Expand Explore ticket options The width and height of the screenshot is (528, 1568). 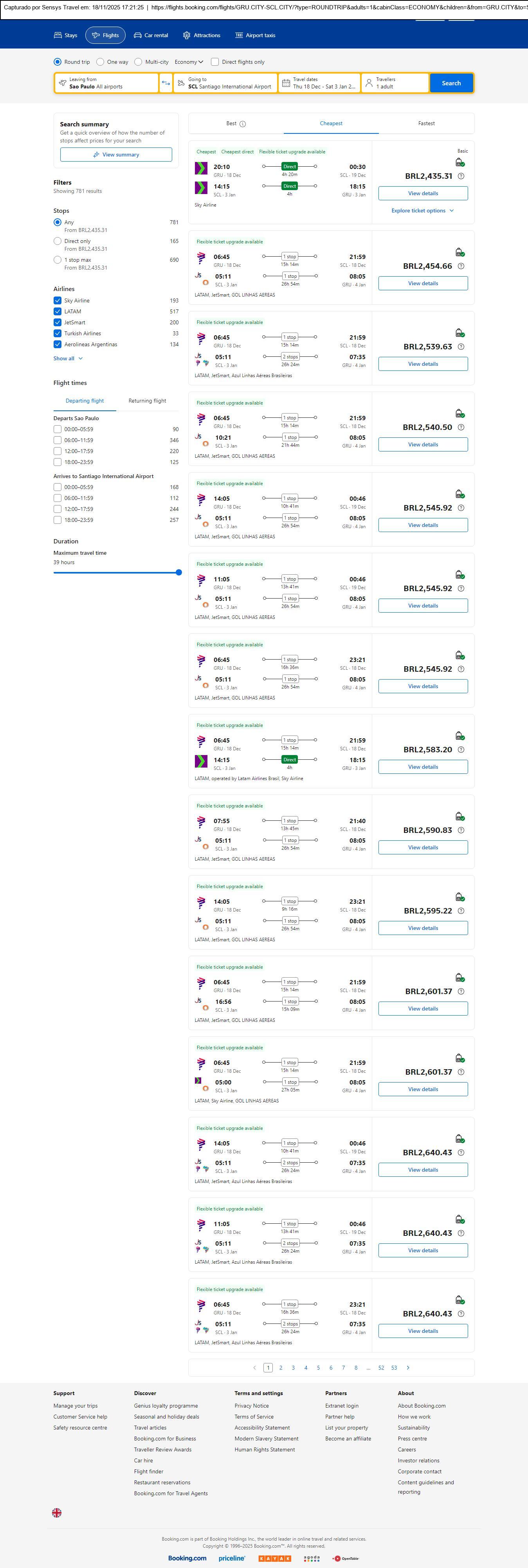(423, 210)
